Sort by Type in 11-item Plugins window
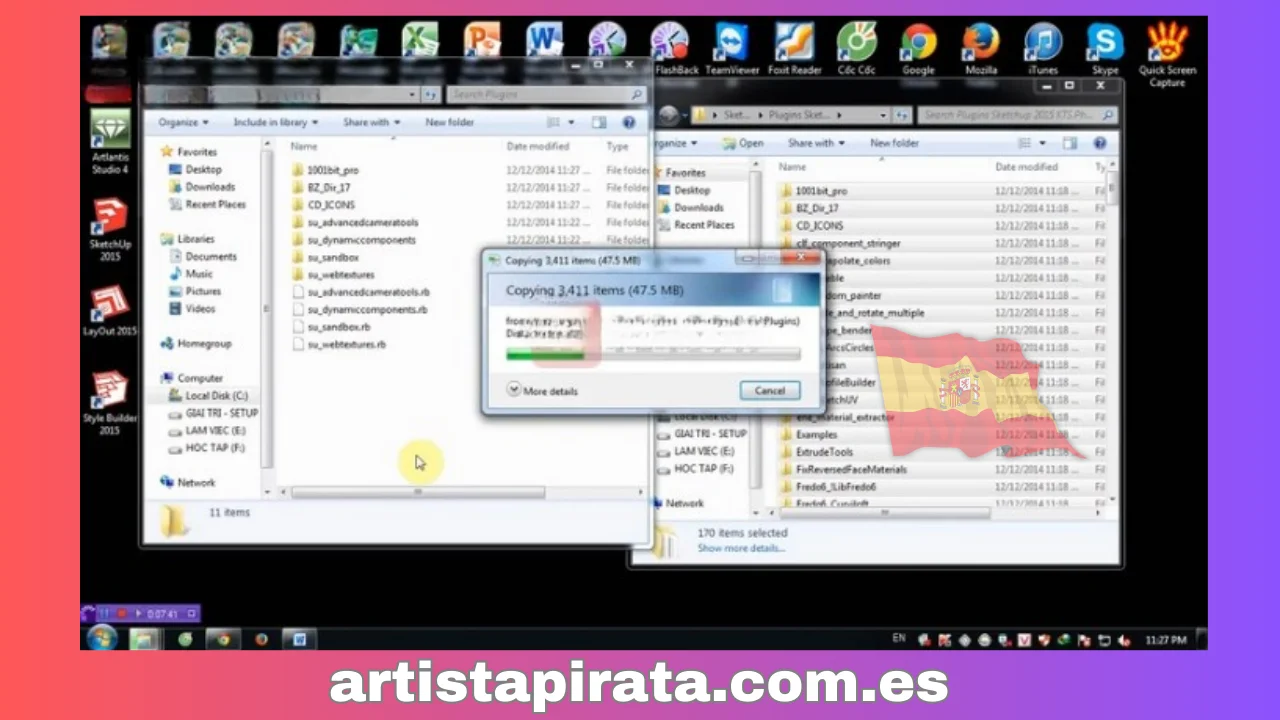 click(617, 146)
